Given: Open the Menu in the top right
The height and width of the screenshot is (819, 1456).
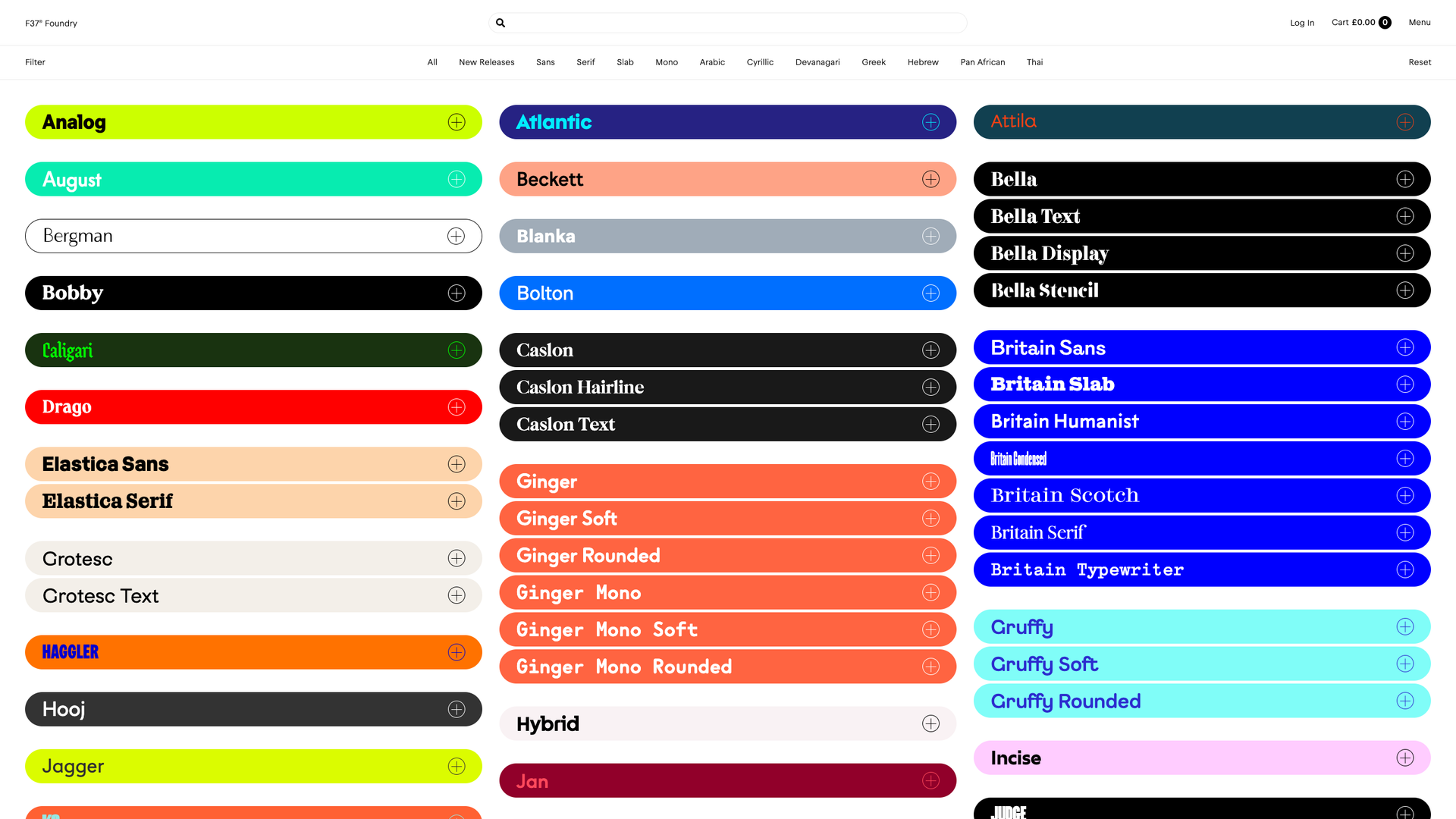Looking at the screenshot, I should pyautogui.click(x=1419, y=22).
